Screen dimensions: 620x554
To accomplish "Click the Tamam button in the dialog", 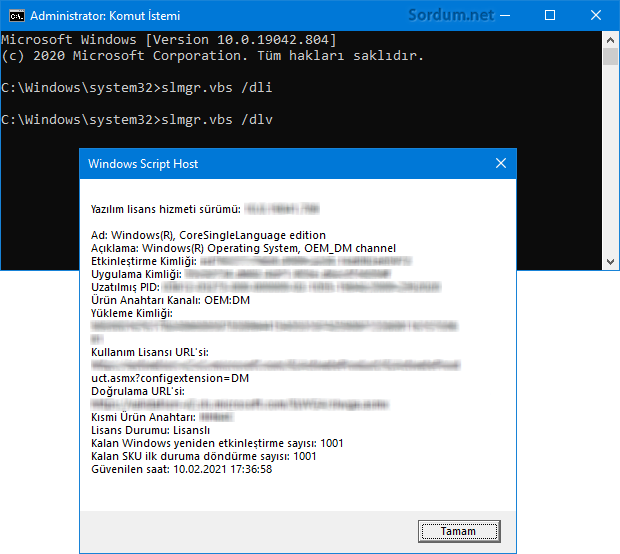I will coord(459,531).
